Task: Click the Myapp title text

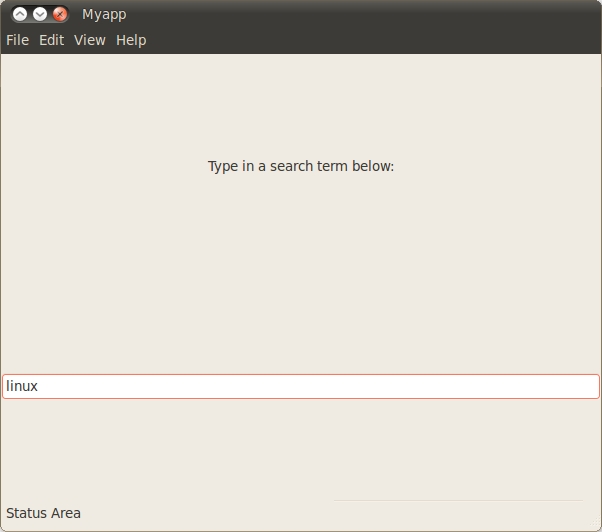Action: (x=104, y=14)
